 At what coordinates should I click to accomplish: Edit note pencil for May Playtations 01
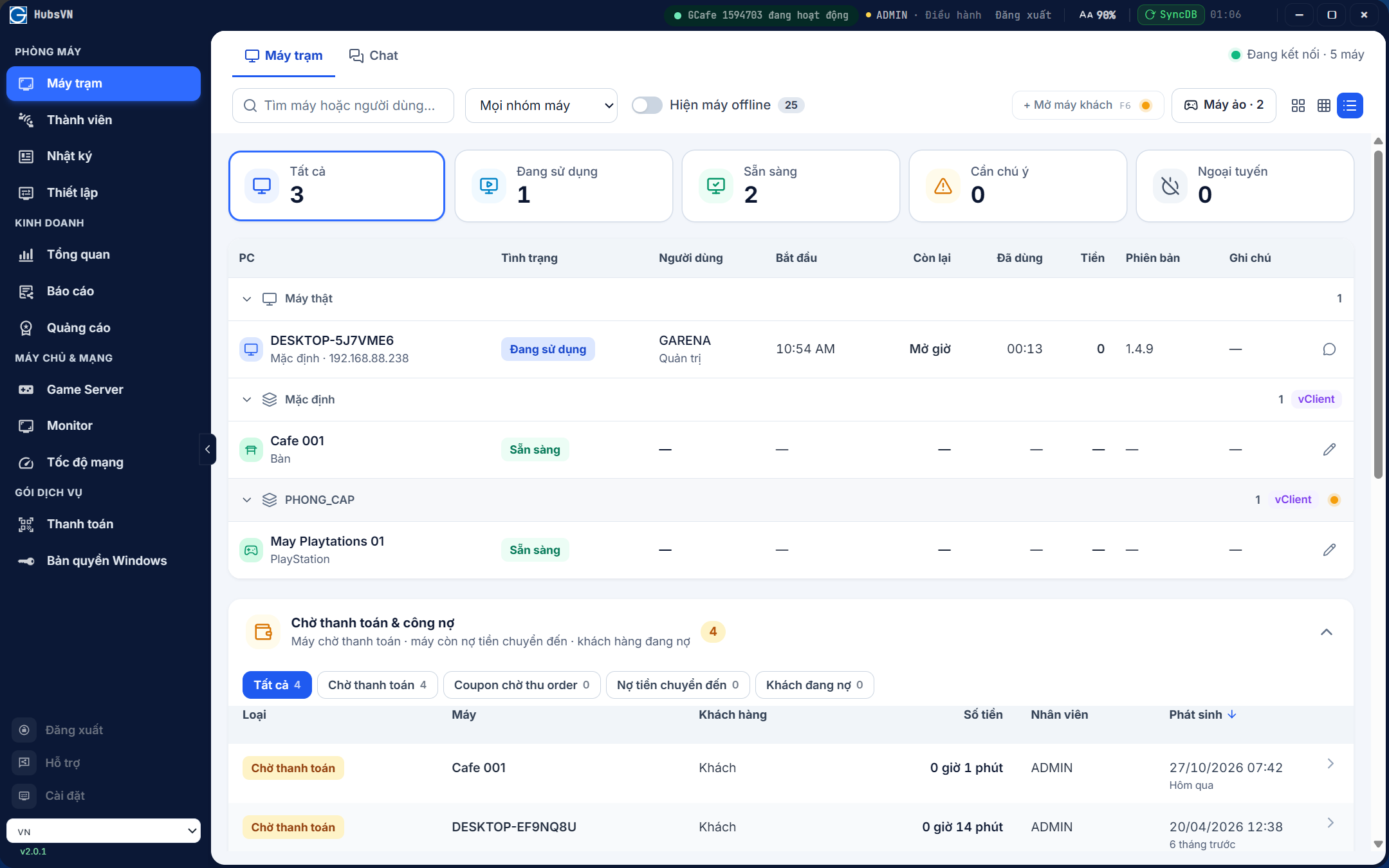click(1329, 550)
